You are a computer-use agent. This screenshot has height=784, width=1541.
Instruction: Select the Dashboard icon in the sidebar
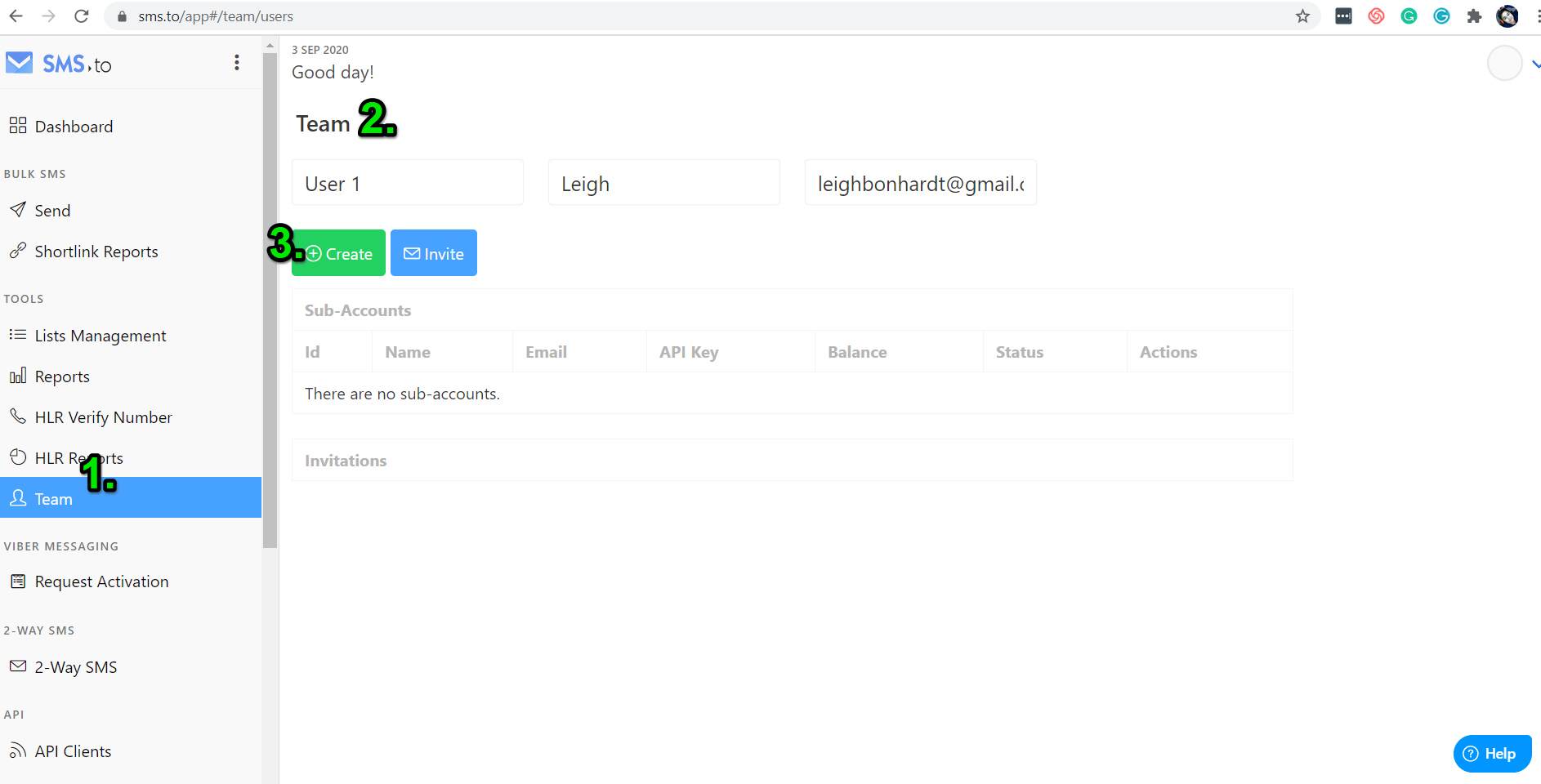(x=18, y=126)
